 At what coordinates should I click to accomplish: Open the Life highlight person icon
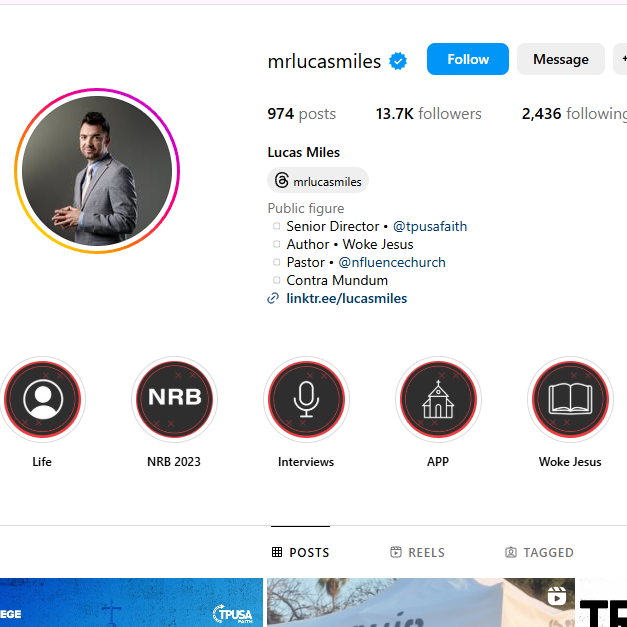(43, 399)
